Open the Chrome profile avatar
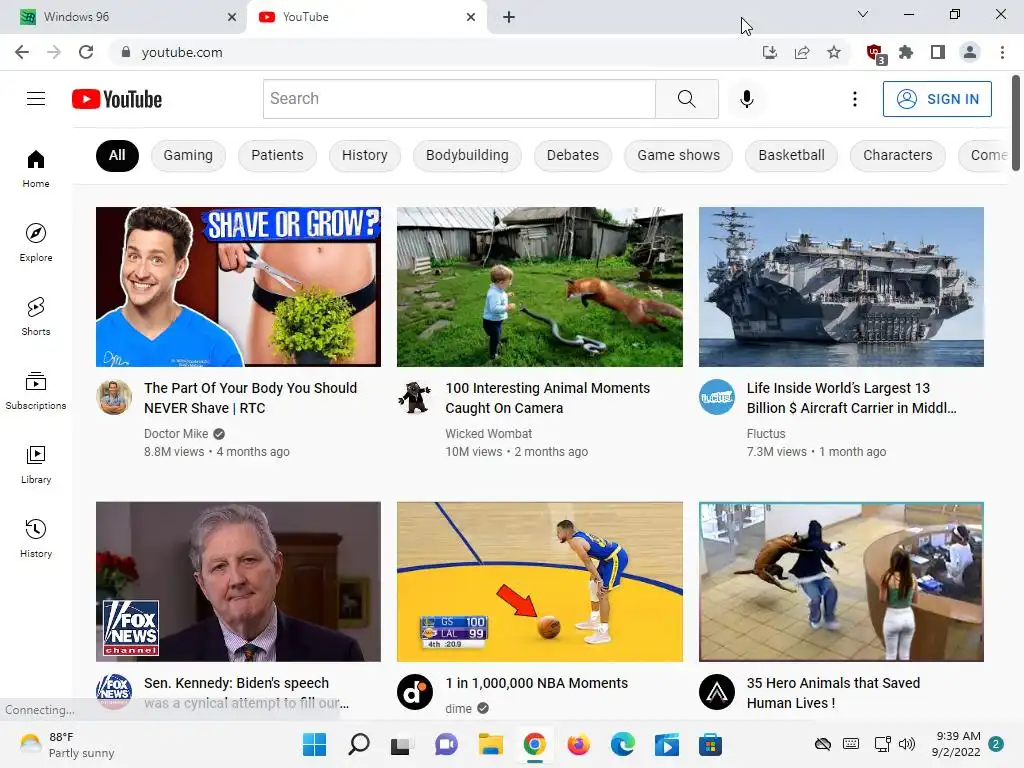This screenshot has height=768, width=1024. click(970, 52)
